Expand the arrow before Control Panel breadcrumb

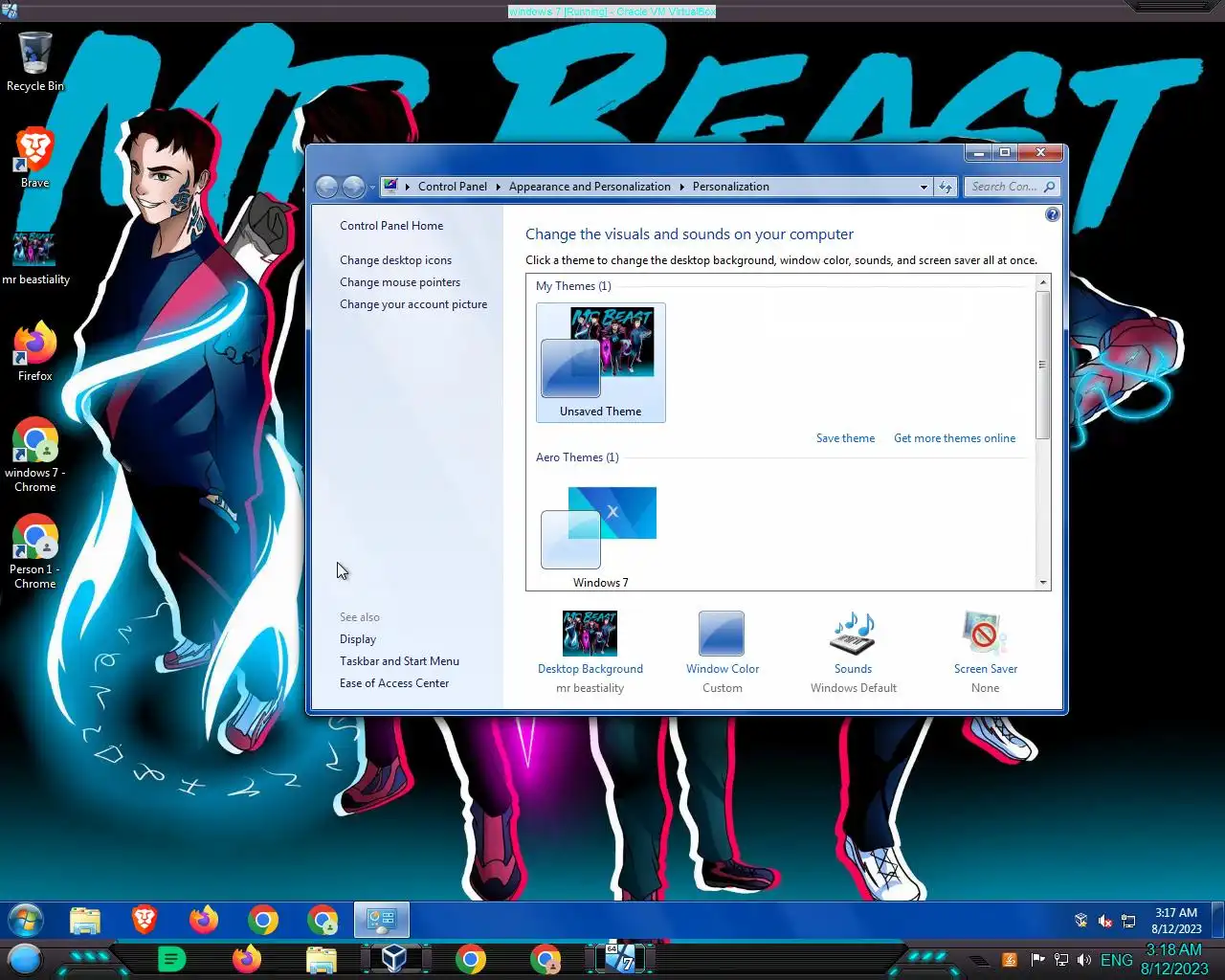coord(408,187)
